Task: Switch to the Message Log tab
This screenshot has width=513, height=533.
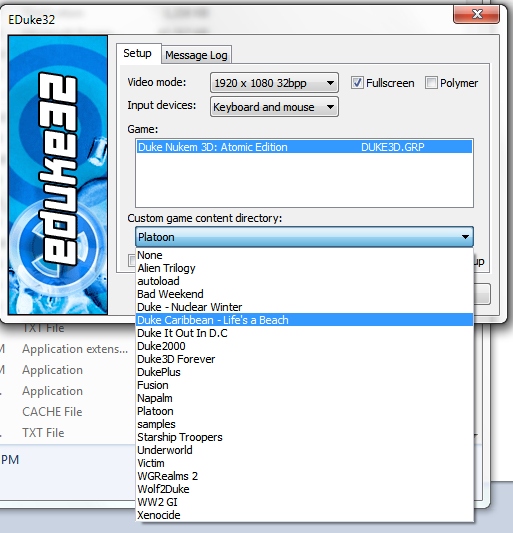Action: click(196, 55)
